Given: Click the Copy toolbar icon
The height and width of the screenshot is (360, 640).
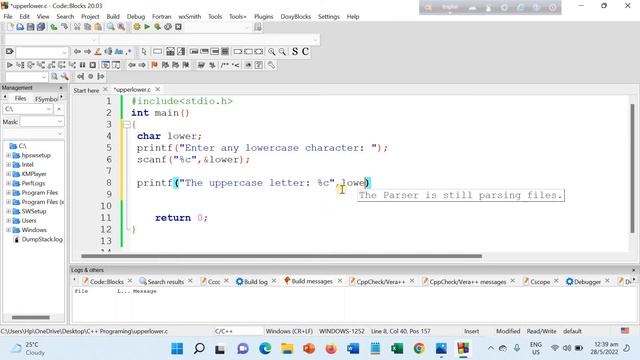Looking at the screenshot, I should click(87, 27).
